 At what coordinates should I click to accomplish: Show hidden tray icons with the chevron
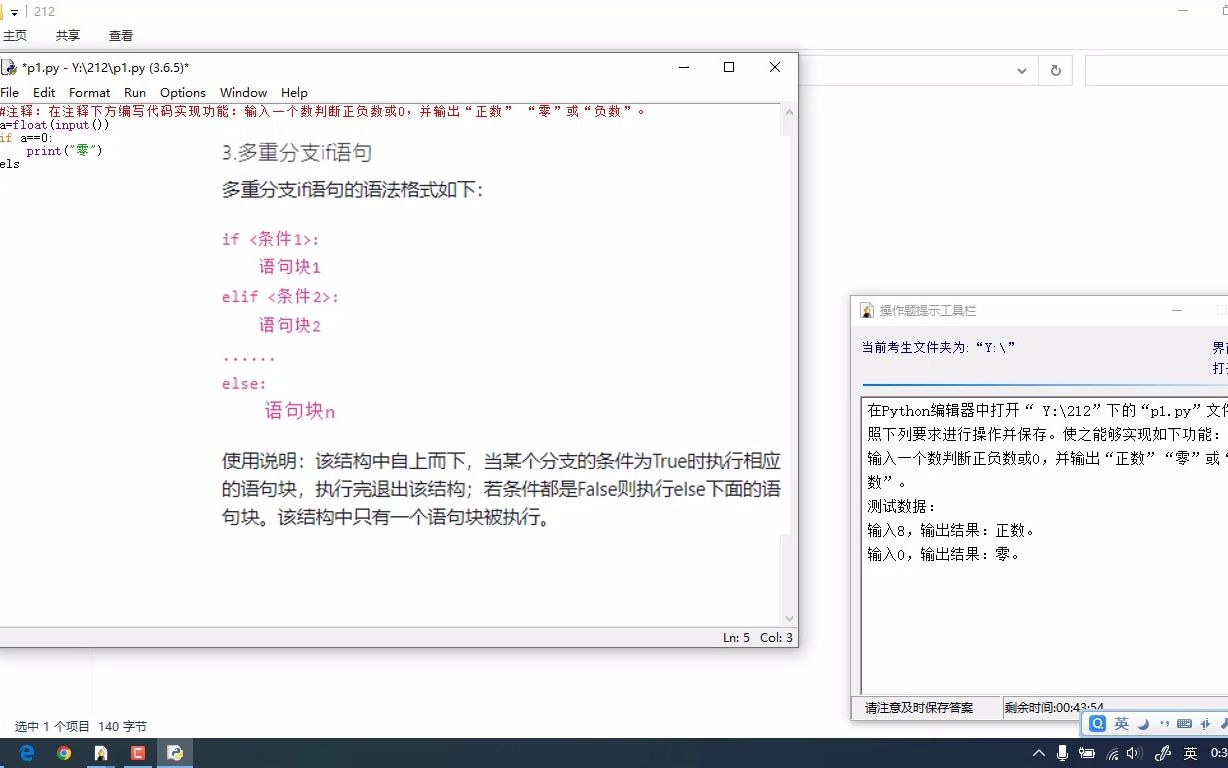coord(1039,753)
